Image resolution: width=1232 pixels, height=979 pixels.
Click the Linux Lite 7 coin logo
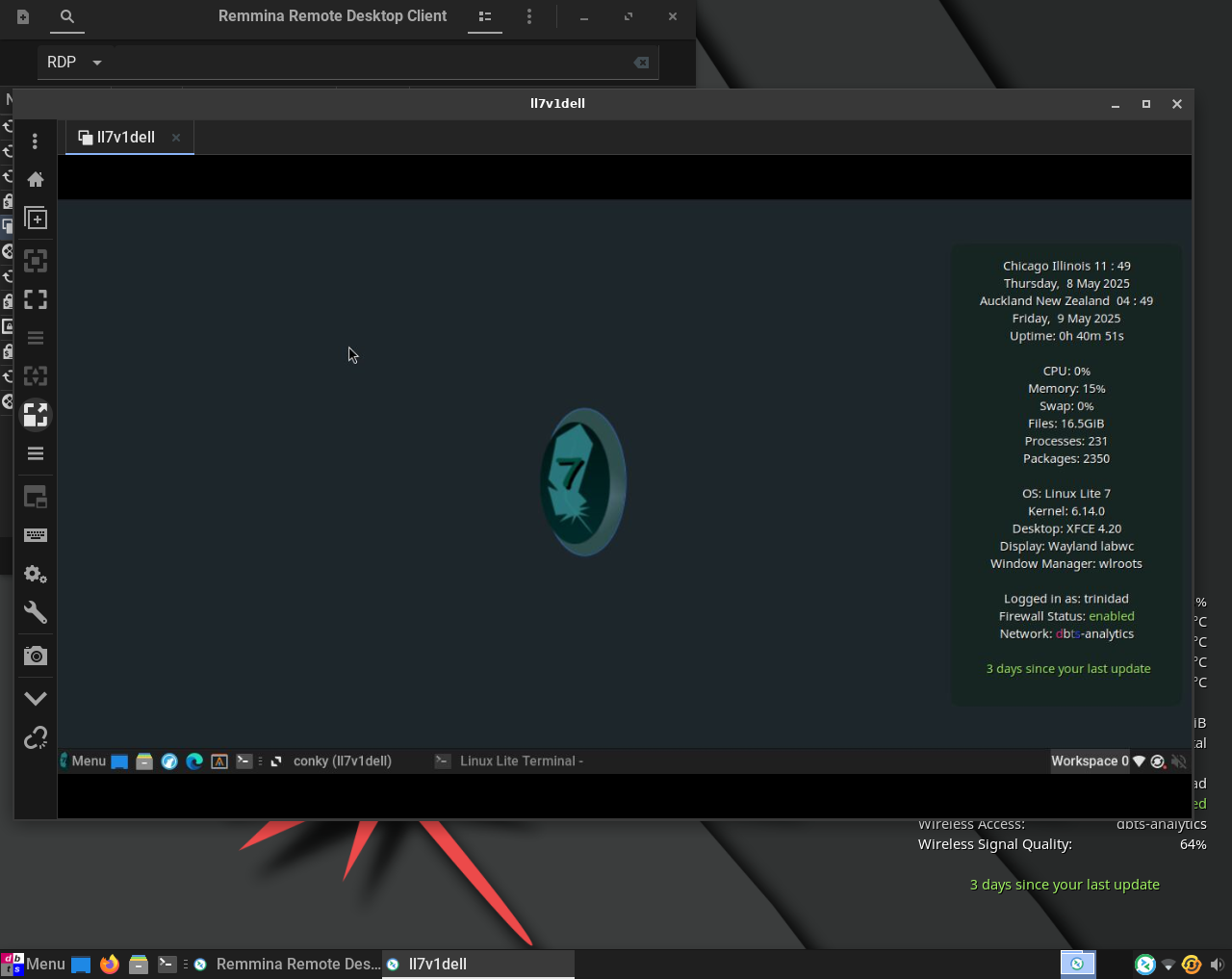tap(583, 482)
